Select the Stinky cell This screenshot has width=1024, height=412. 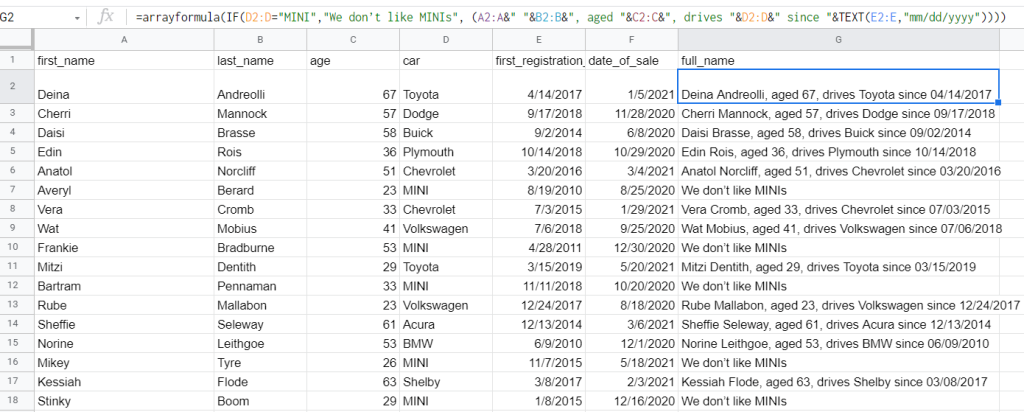click(x=124, y=401)
